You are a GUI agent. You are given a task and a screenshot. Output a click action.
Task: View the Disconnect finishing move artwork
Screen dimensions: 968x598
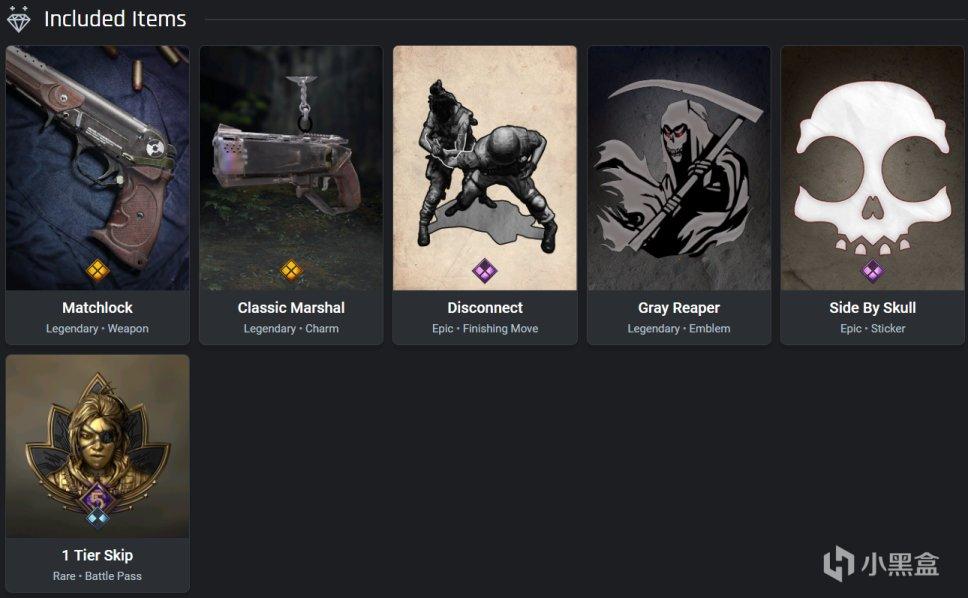pos(485,168)
